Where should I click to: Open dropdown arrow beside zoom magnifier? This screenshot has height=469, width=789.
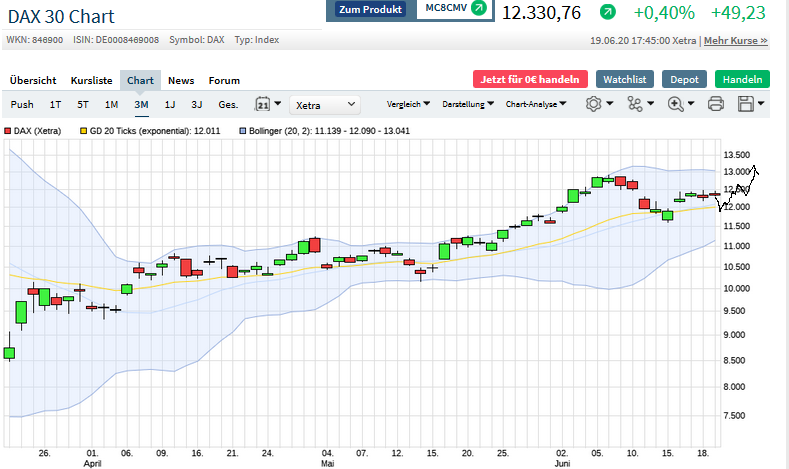coord(691,103)
